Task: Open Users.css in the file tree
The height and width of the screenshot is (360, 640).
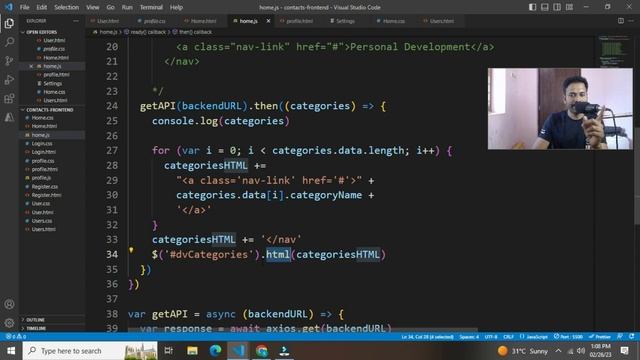Action: [x=42, y=221]
